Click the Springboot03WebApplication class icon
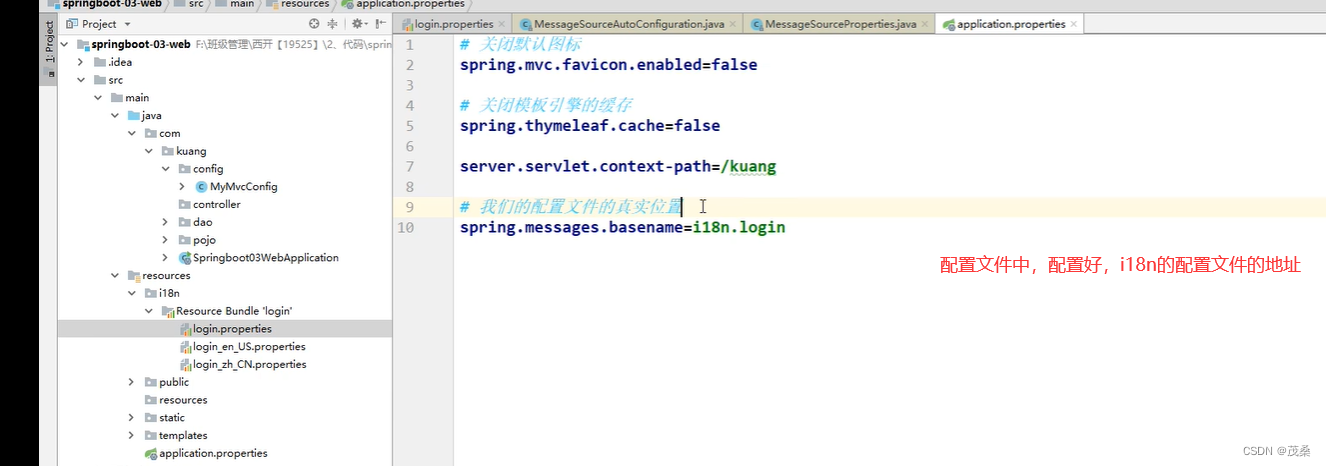Screen dimensions: 1326x466 pos(184,257)
